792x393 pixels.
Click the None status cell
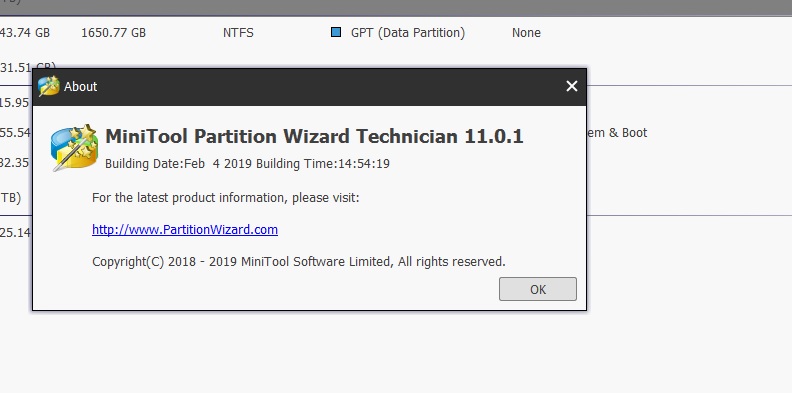(526, 33)
